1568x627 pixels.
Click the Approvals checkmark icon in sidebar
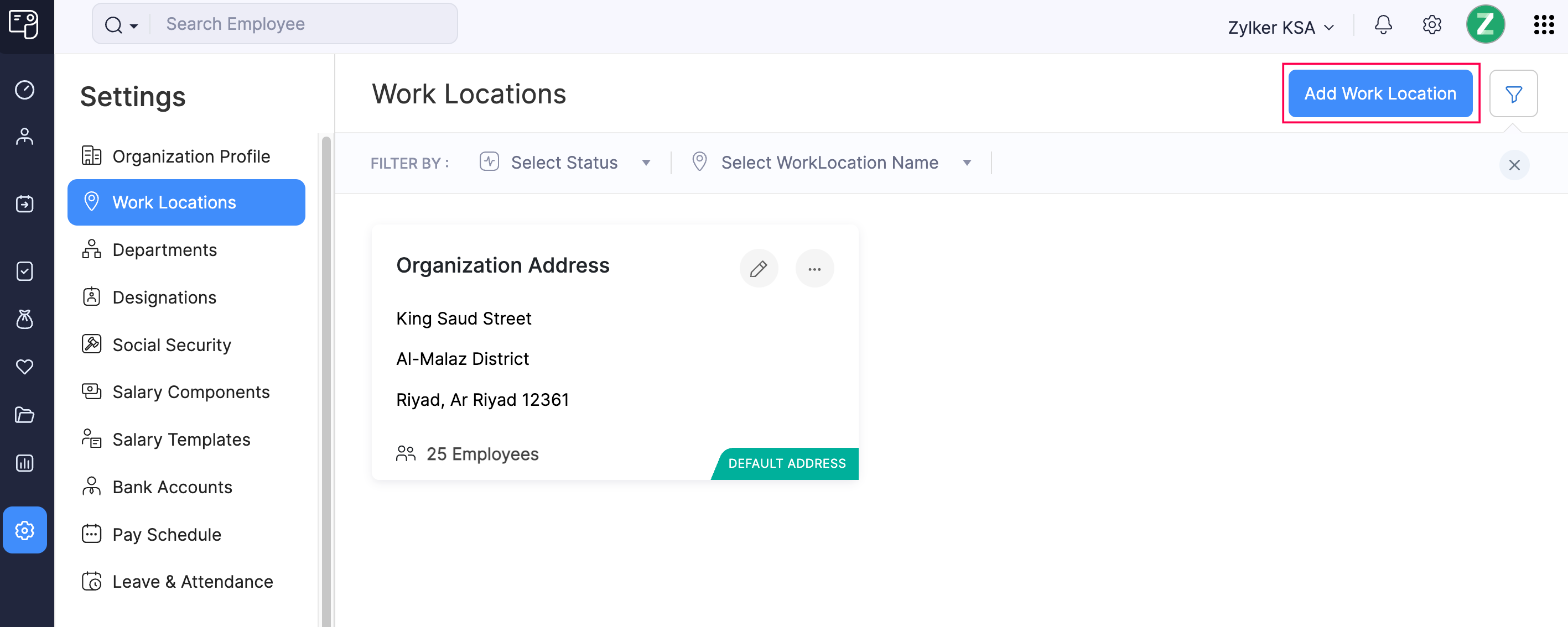click(x=24, y=271)
